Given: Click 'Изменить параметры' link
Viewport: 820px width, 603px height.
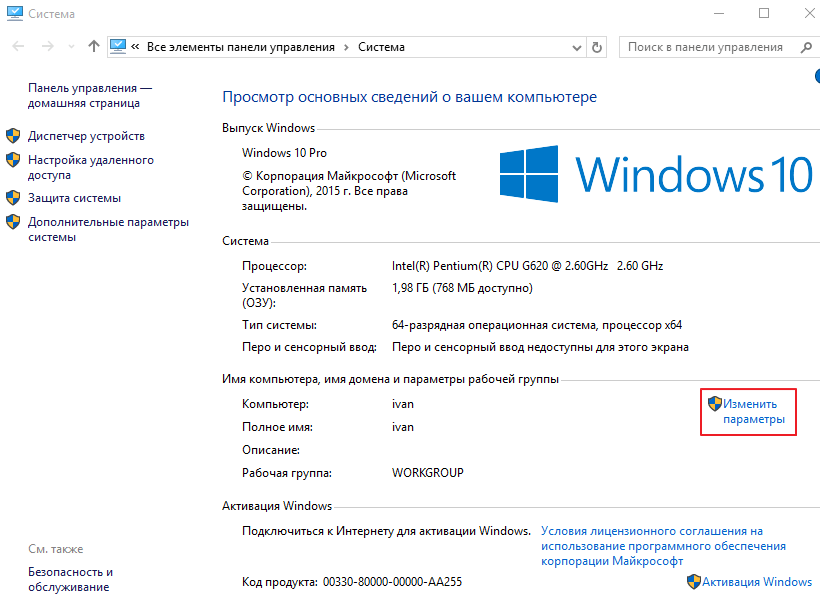Looking at the screenshot, I should (x=754, y=412).
